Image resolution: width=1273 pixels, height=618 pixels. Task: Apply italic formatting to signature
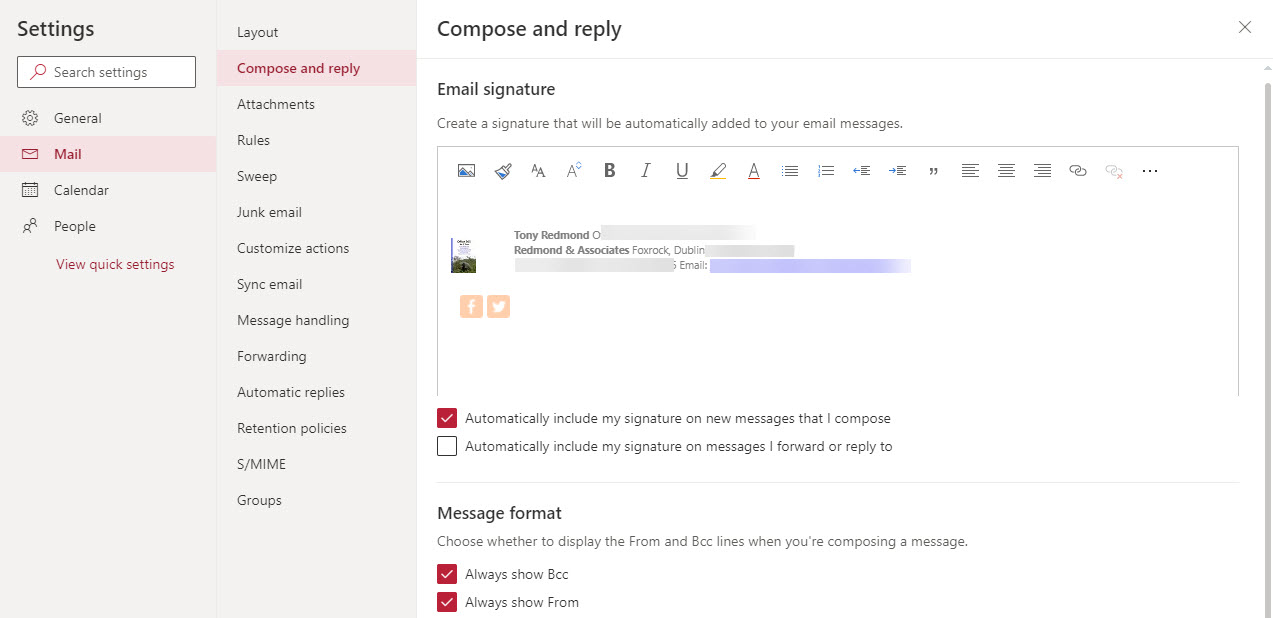tap(646, 171)
